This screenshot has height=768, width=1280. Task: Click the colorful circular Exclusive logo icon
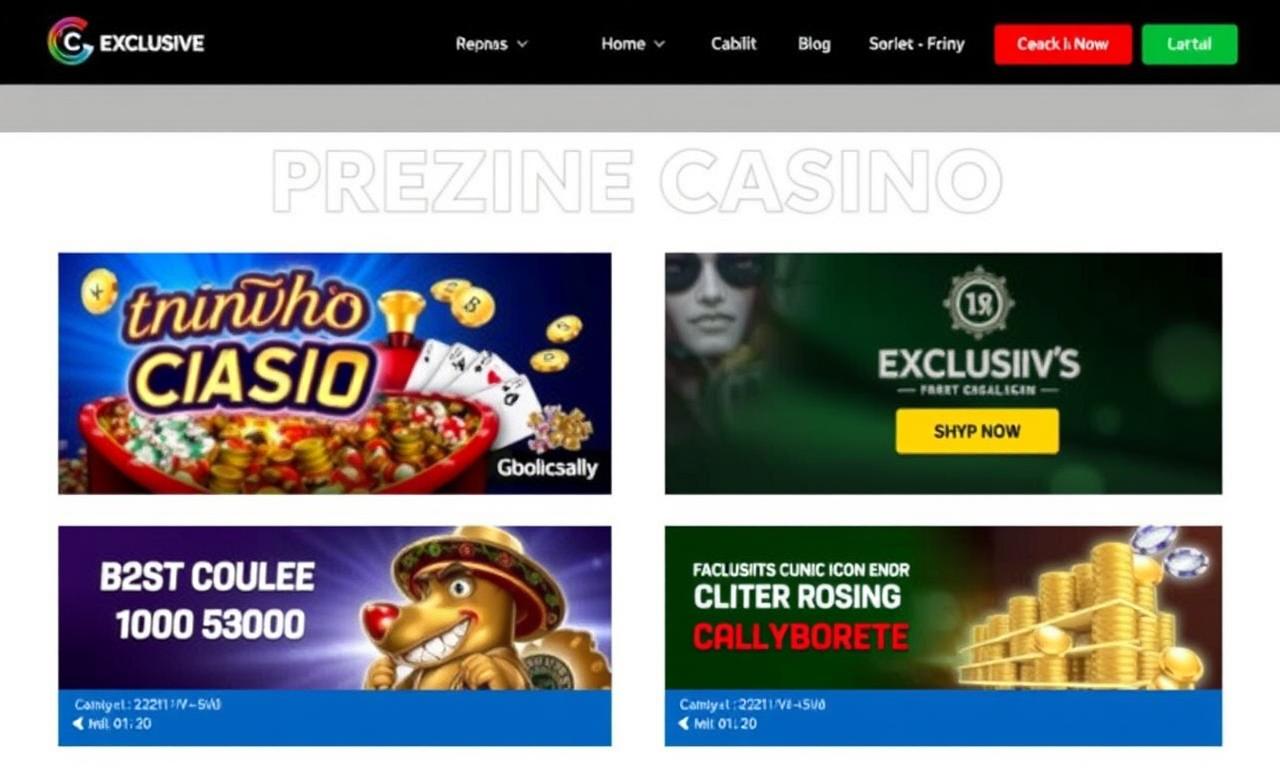pyautogui.click(x=70, y=42)
